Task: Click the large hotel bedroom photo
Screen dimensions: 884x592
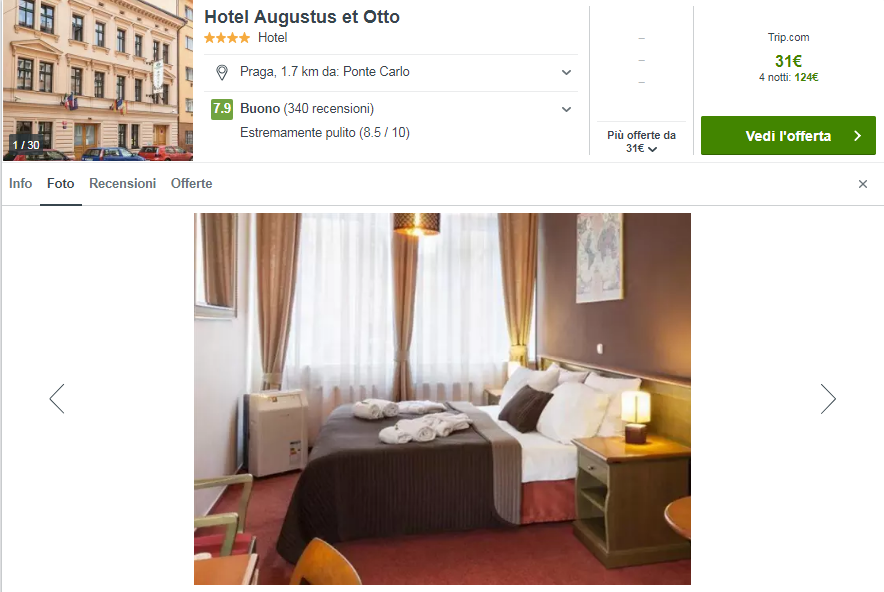Action: tap(442, 399)
